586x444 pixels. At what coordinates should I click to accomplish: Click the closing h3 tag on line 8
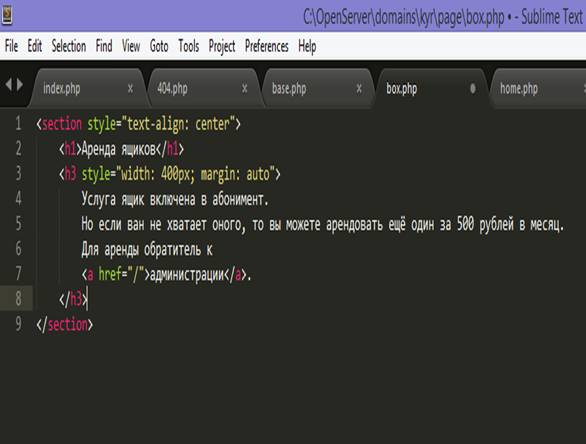(73, 299)
